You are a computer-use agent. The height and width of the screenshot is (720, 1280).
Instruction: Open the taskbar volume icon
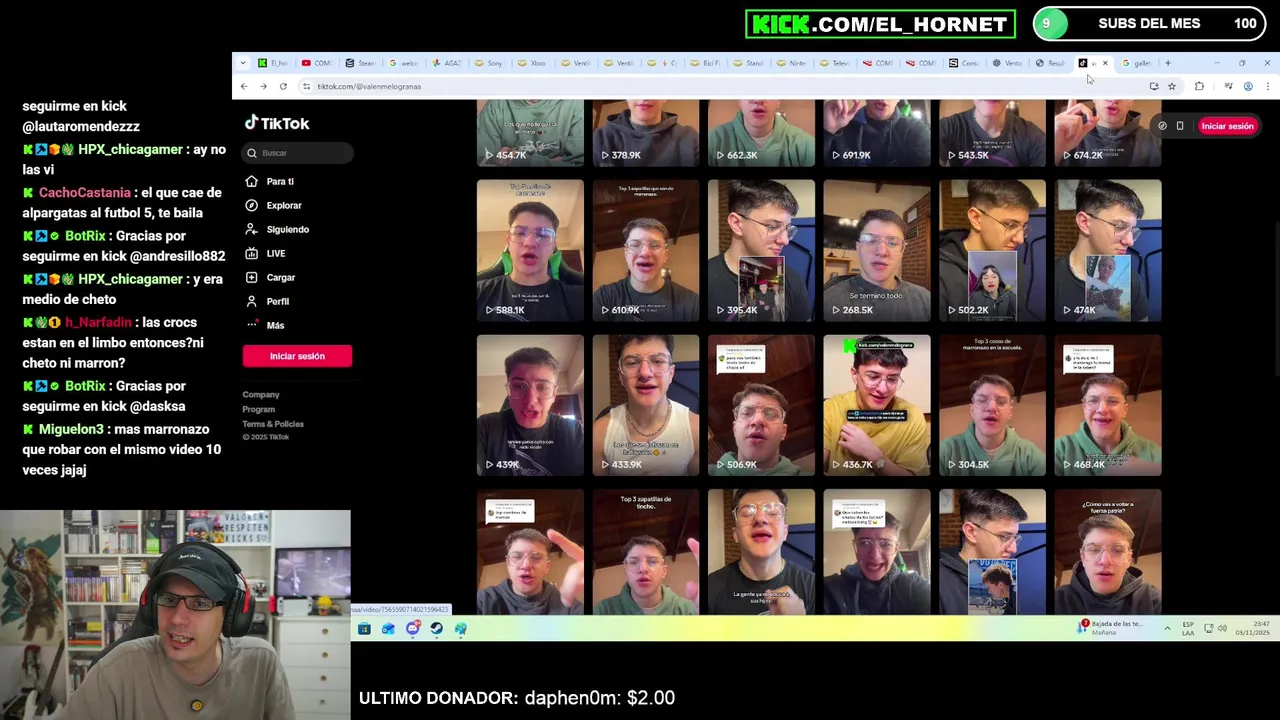coord(1222,628)
